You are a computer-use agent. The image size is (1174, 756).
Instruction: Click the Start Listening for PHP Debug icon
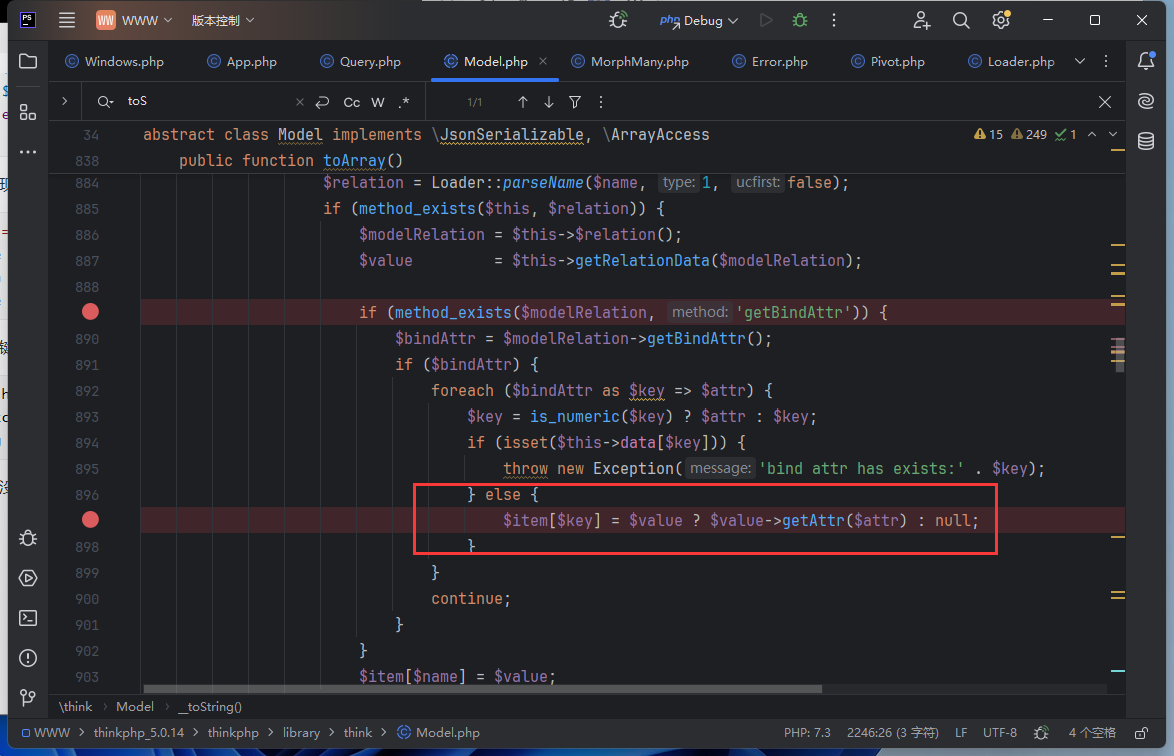point(619,20)
